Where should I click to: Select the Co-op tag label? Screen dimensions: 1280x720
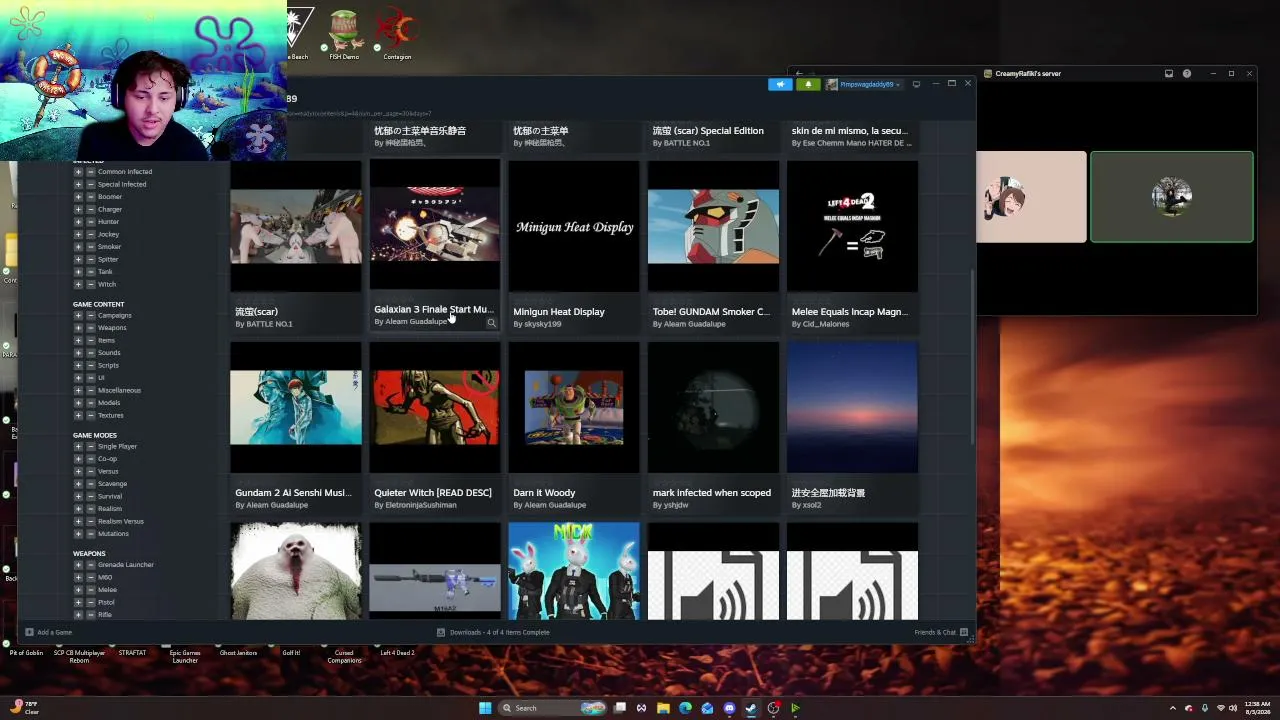pyautogui.click(x=107, y=459)
